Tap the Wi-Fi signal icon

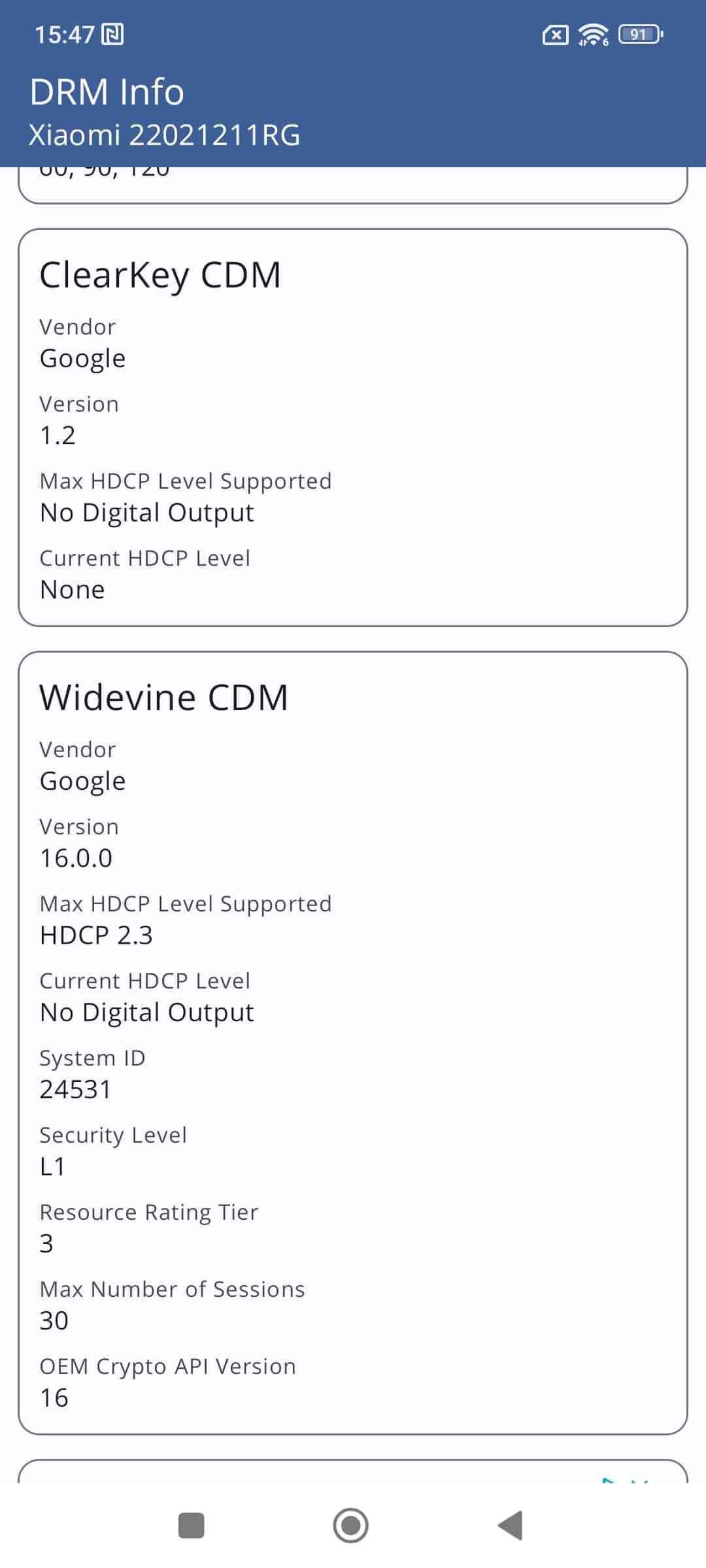point(593,35)
